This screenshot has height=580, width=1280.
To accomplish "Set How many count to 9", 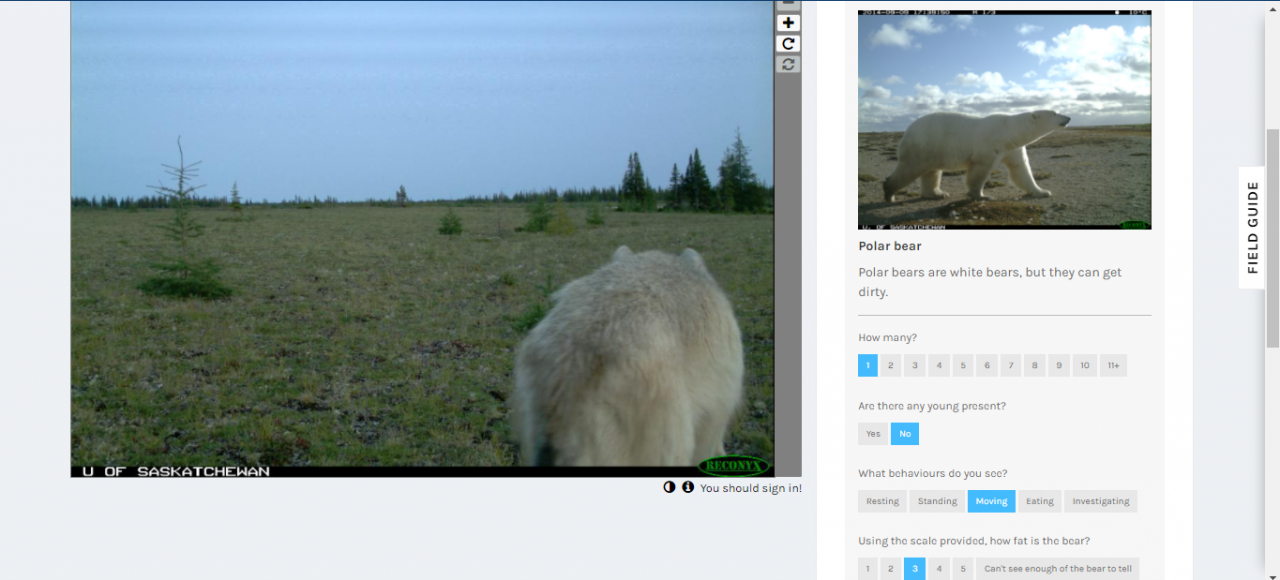I will 1059,365.
